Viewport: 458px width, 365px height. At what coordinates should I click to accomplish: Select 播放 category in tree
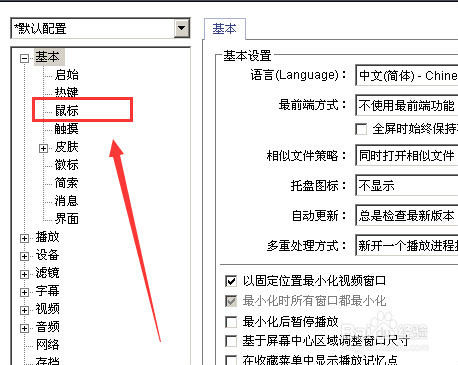(x=48, y=237)
